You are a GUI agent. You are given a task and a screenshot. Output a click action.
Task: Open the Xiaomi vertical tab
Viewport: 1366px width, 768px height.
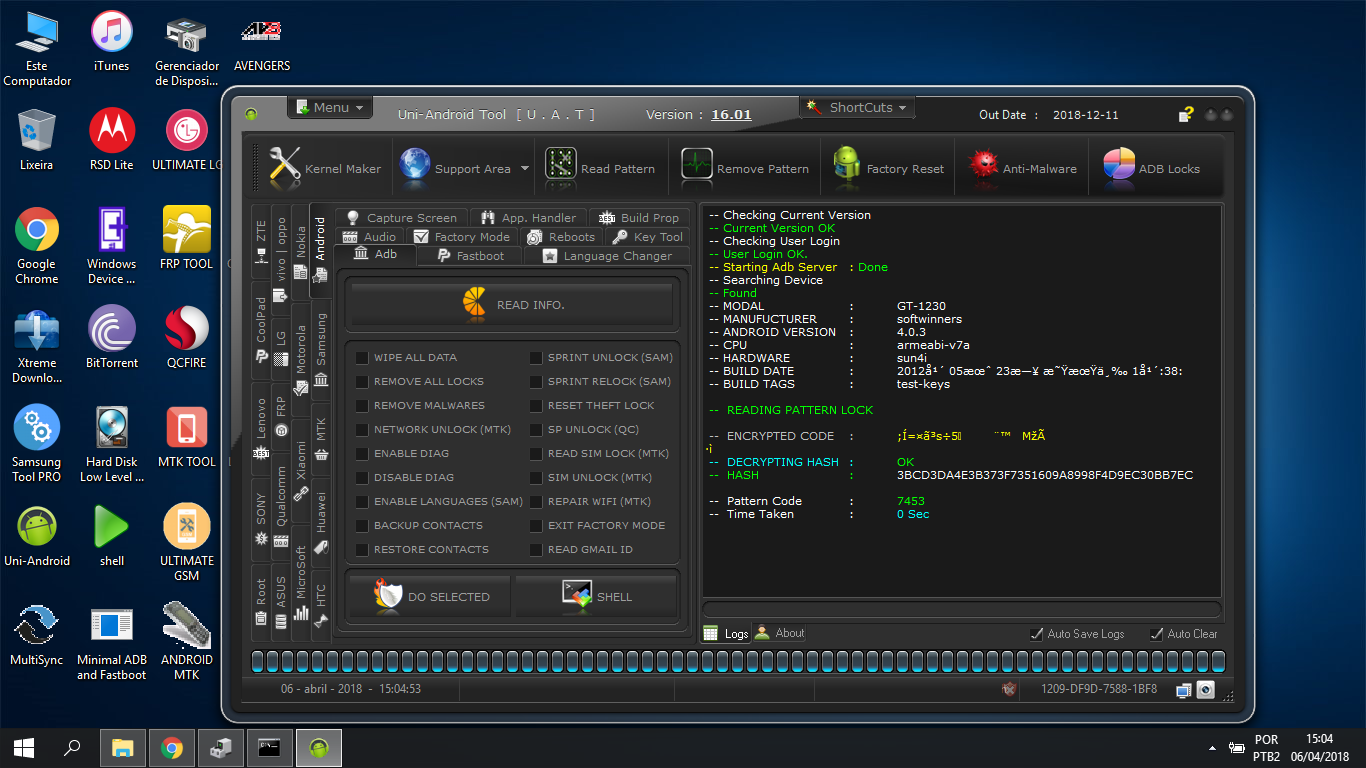point(301,471)
